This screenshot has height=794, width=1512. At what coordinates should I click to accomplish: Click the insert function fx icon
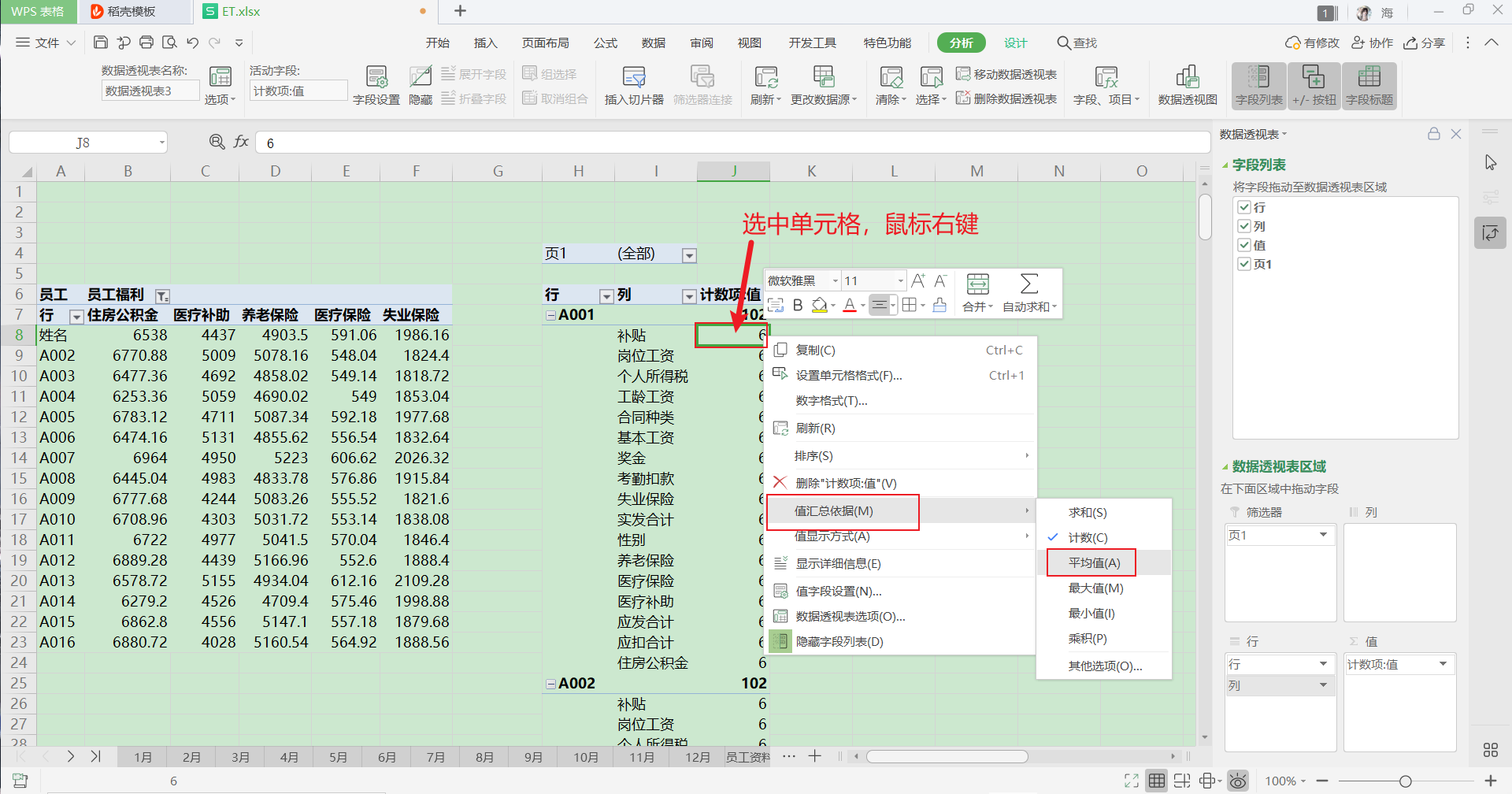tap(241, 142)
